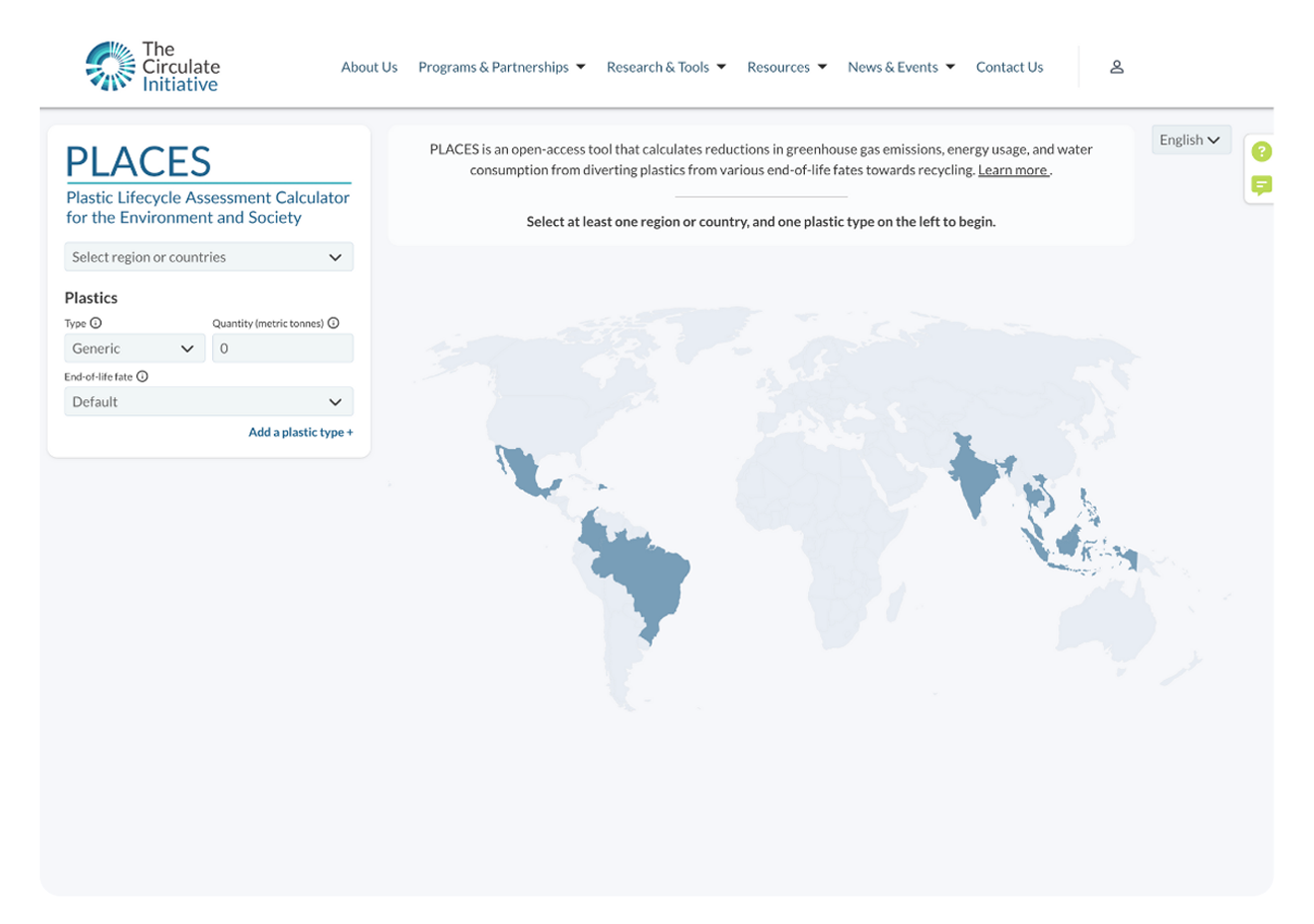Open the green feedback chat icon

(1261, 185)
